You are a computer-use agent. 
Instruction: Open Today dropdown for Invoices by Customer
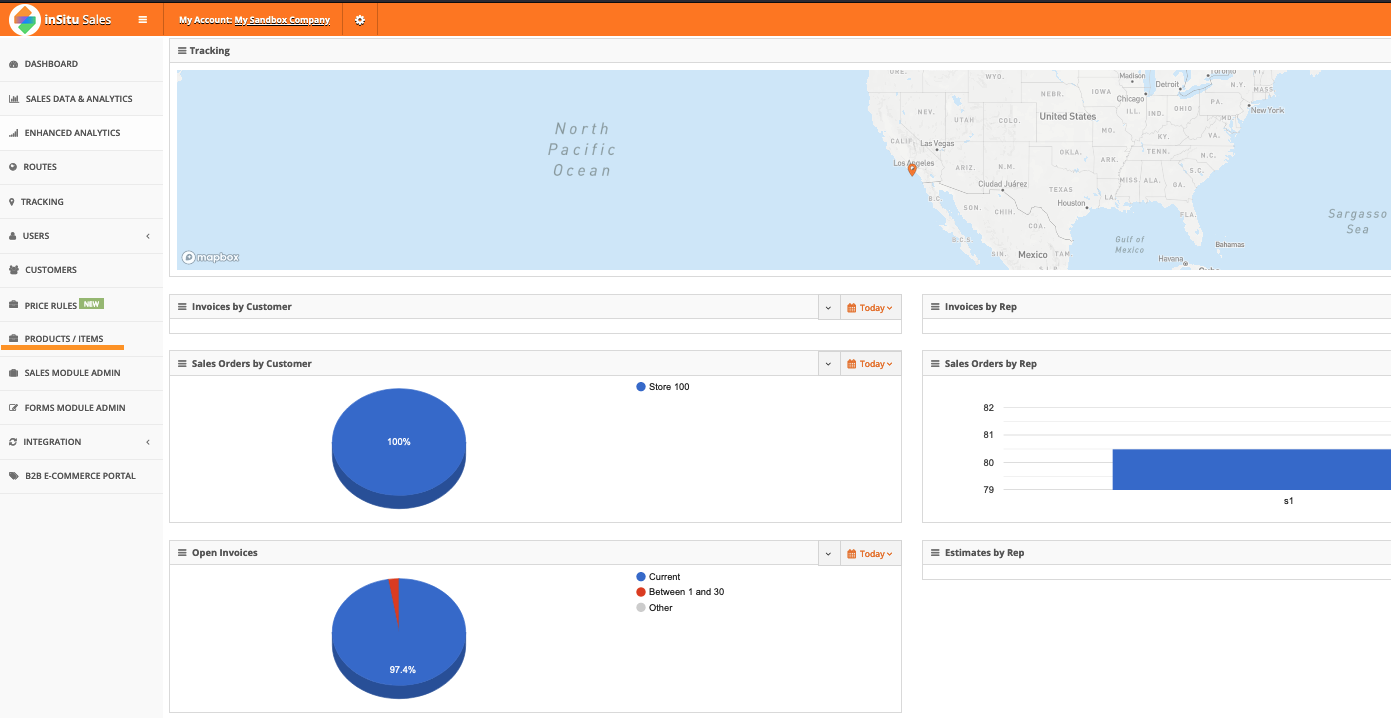coord(869,308)
